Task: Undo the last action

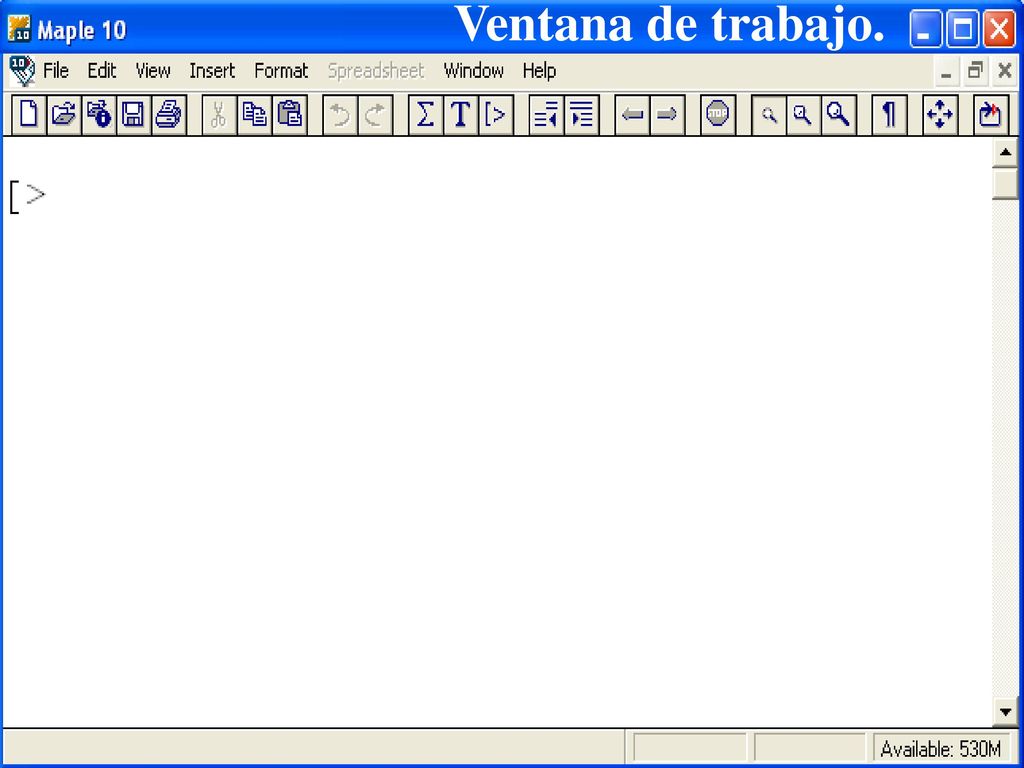Action: [x=340, y=115]
